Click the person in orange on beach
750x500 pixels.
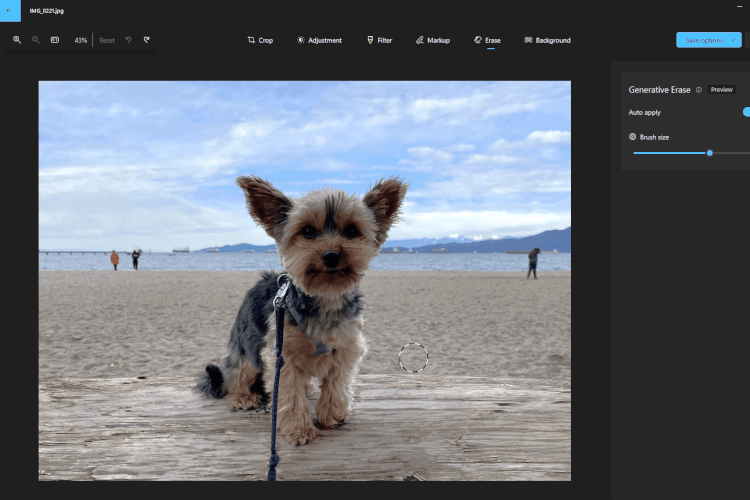[115, 260]
